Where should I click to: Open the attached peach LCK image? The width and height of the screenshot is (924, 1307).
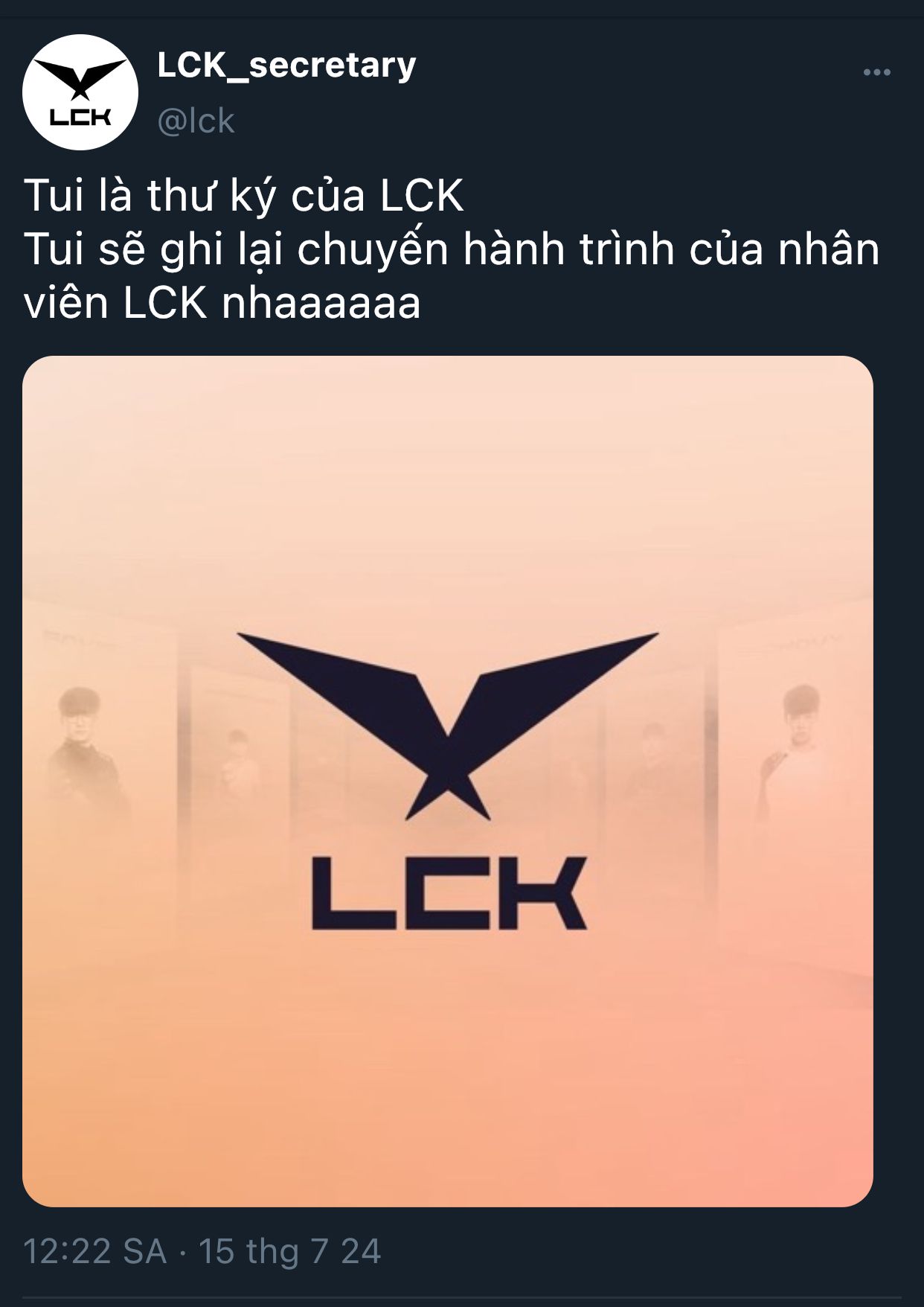[x=448, y=781]
